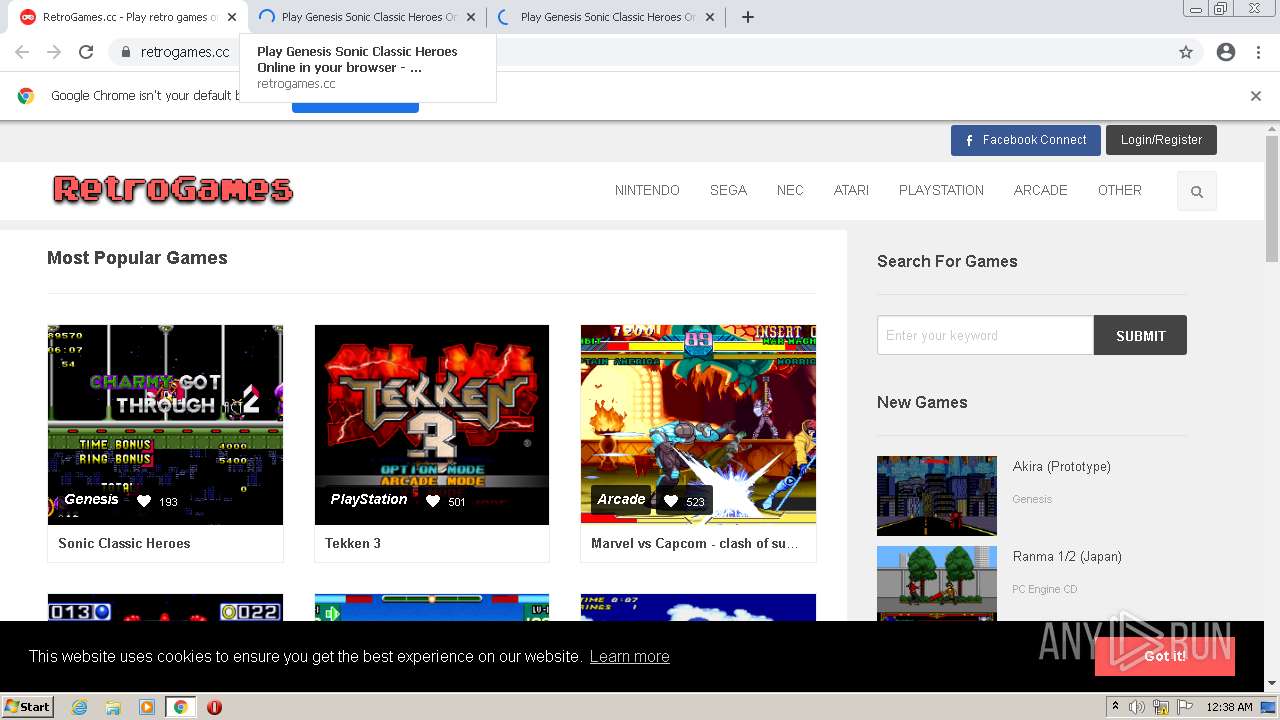
Task: Click the Login/Register button
Action: pyautogui.click(x=1161, y=140)
